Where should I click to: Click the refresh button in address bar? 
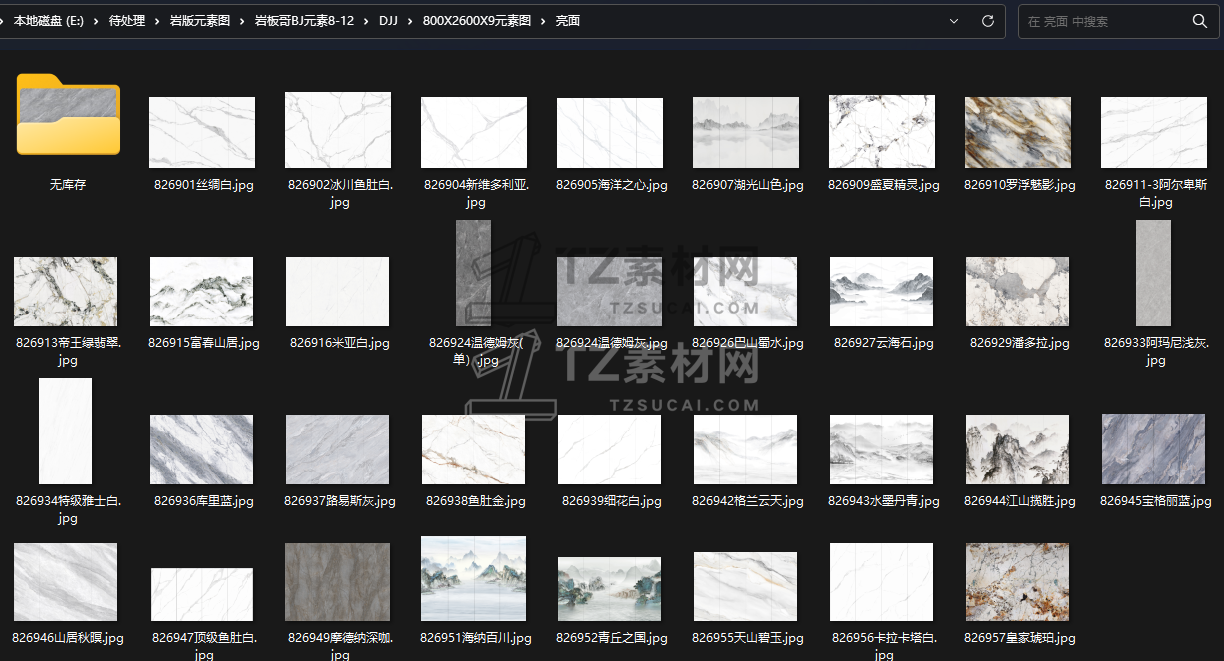[987, 21]
